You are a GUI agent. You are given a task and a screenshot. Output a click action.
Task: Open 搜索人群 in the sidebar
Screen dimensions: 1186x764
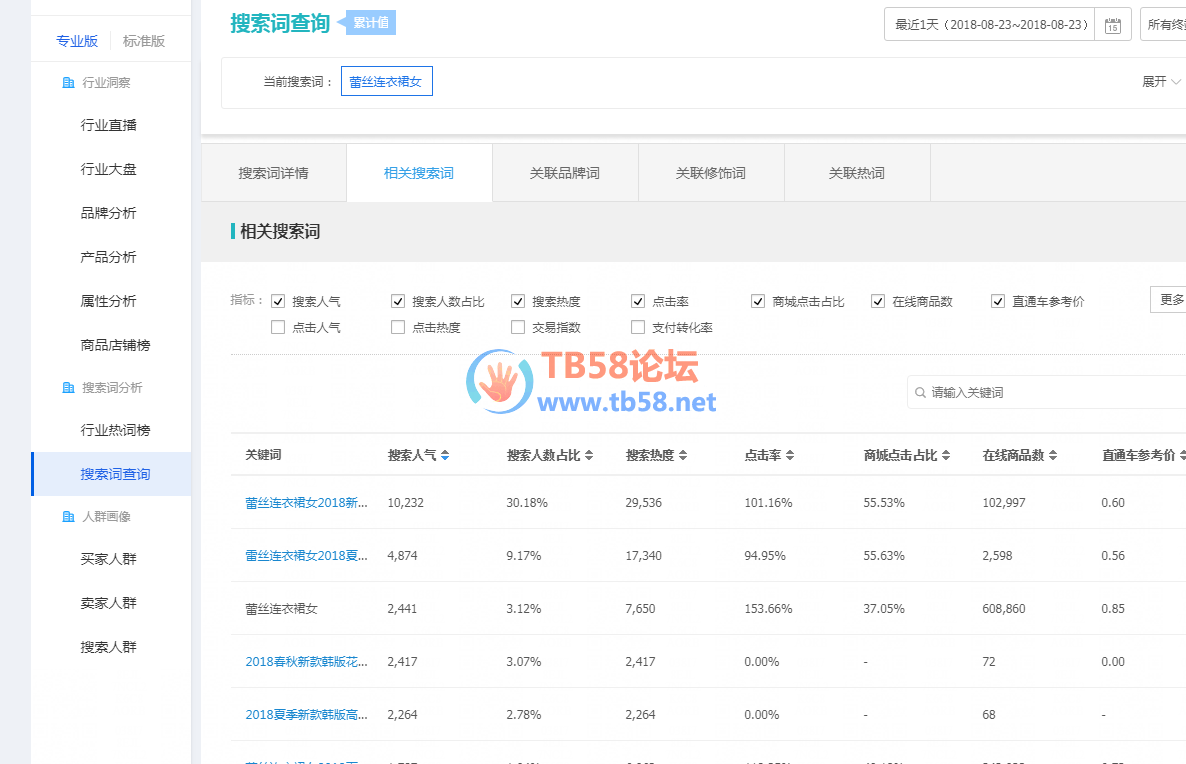[109, 647]
